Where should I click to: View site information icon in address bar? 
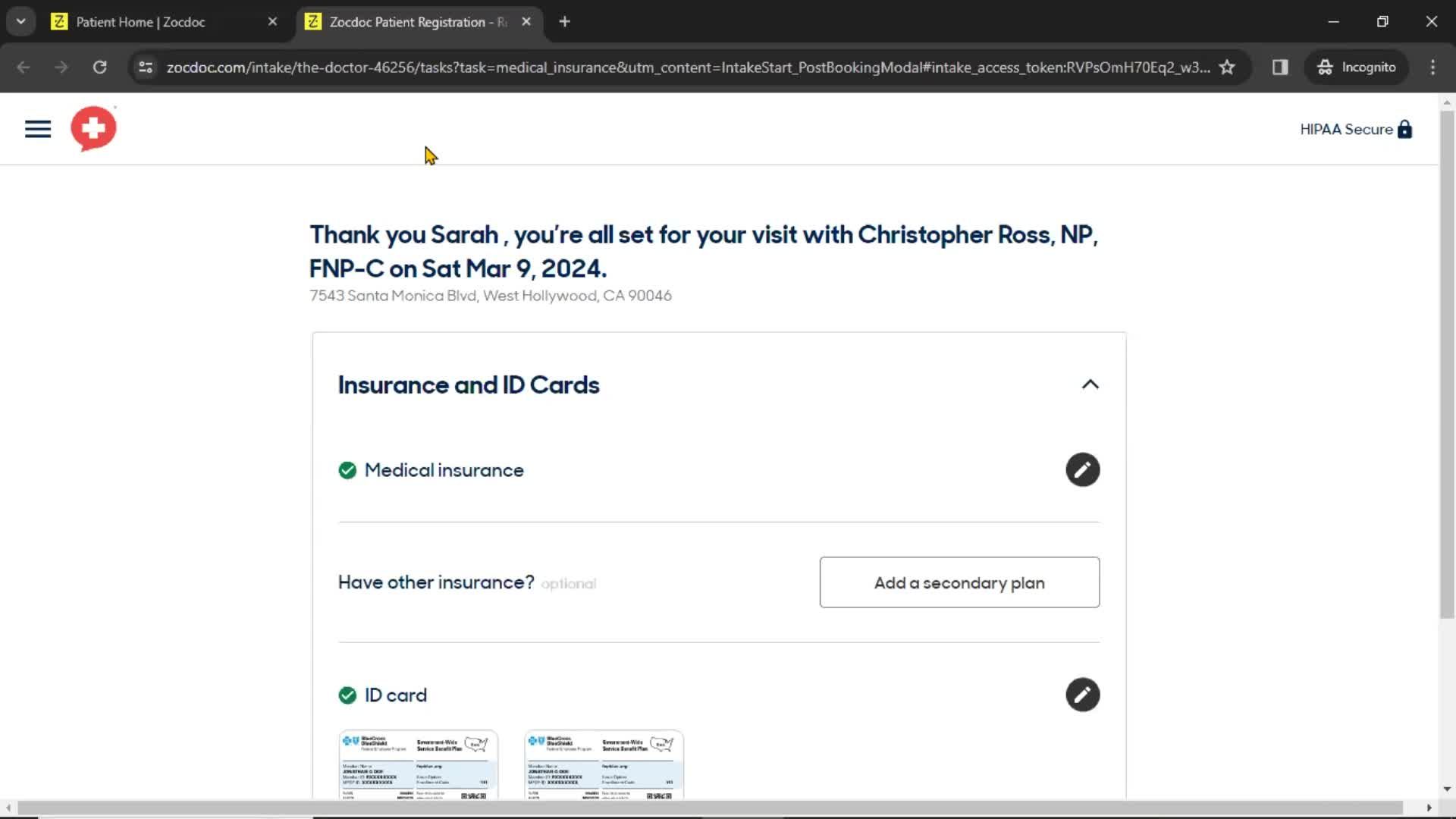tap(146, 67)
